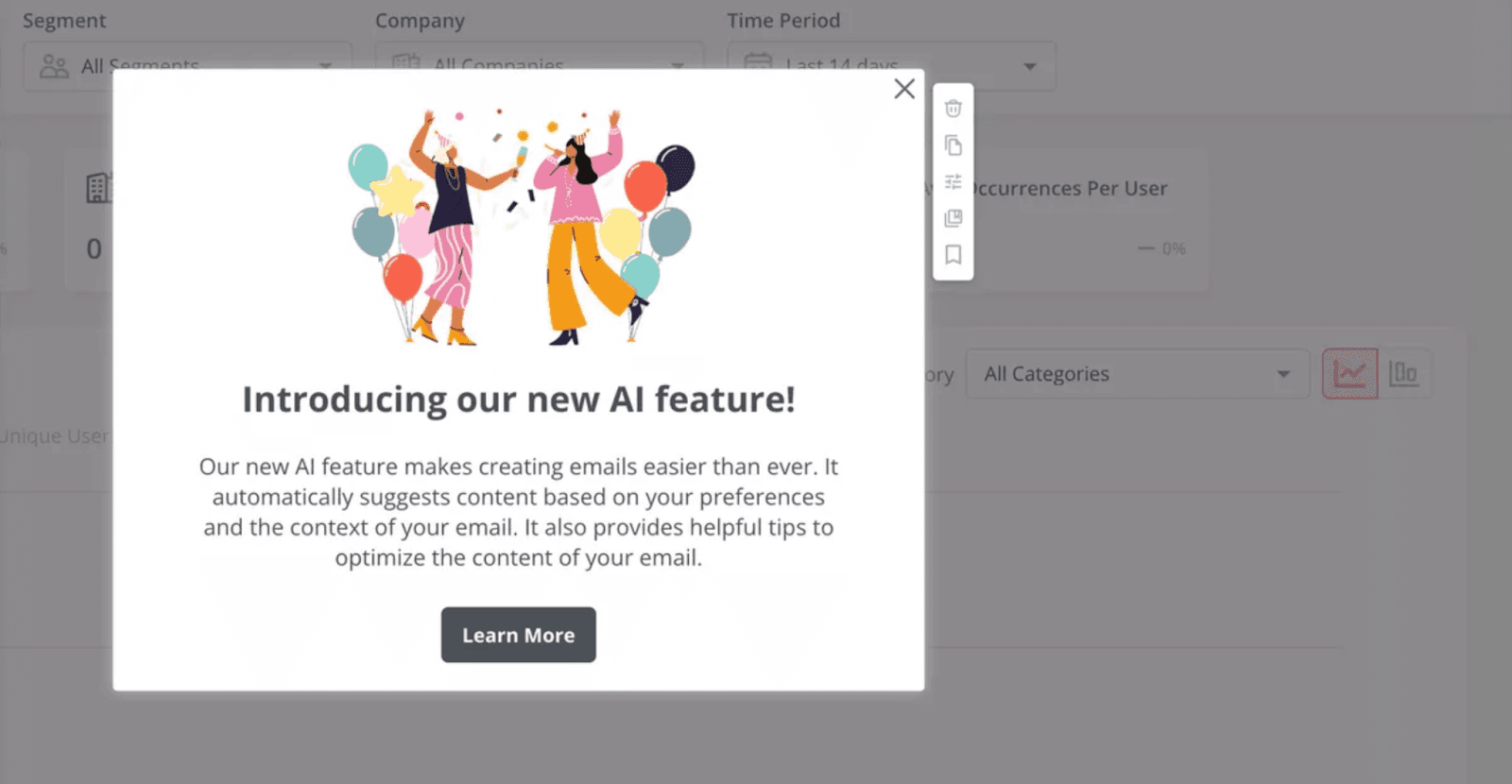Screen dimensions: 1512x784
Task: Click the Learn More button
Action: point(518,635)
